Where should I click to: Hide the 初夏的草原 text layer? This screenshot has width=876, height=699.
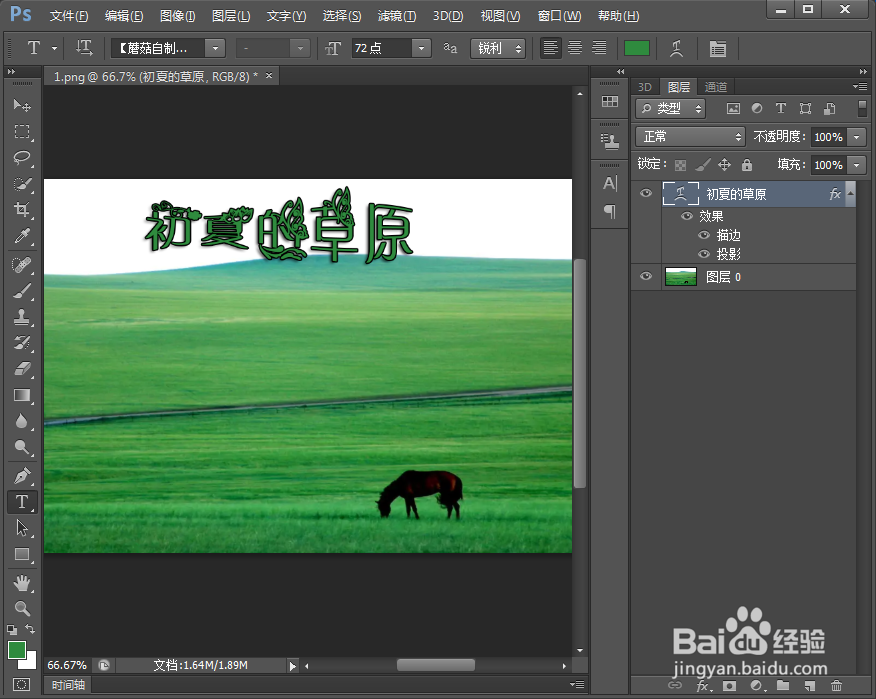pos(645,193)
